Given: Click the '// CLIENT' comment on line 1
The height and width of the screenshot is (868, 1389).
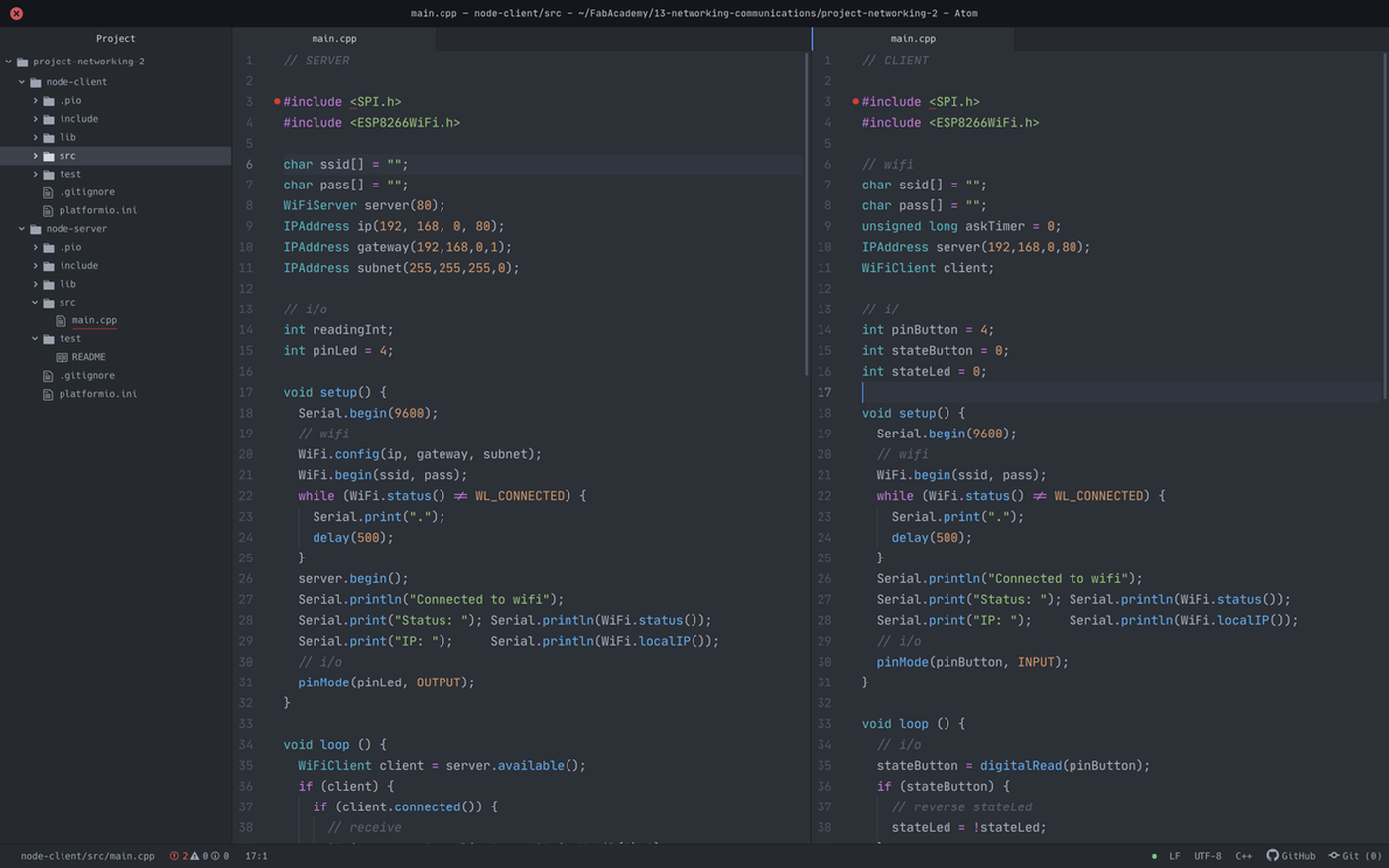Looking at the screenshot, I should 895,61.
